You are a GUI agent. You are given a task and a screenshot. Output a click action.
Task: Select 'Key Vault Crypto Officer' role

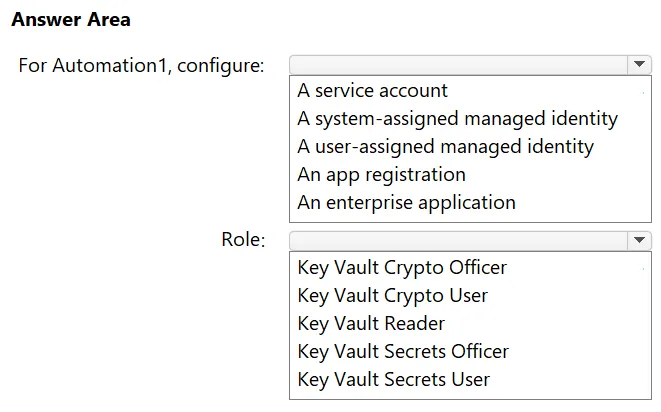coord(402,267)
